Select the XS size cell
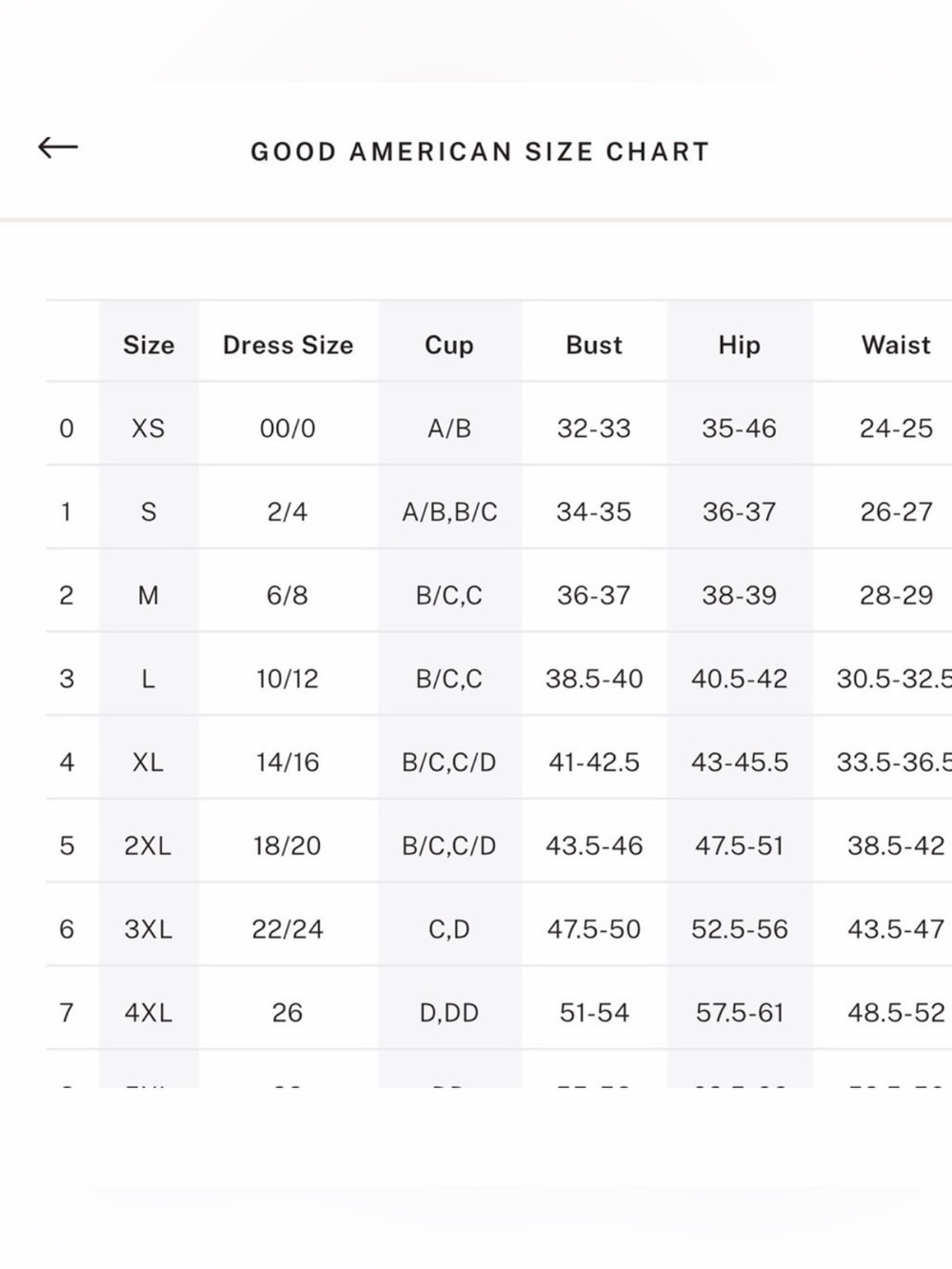This screenshot has height=1269, width=952. [x=149, y=428]
